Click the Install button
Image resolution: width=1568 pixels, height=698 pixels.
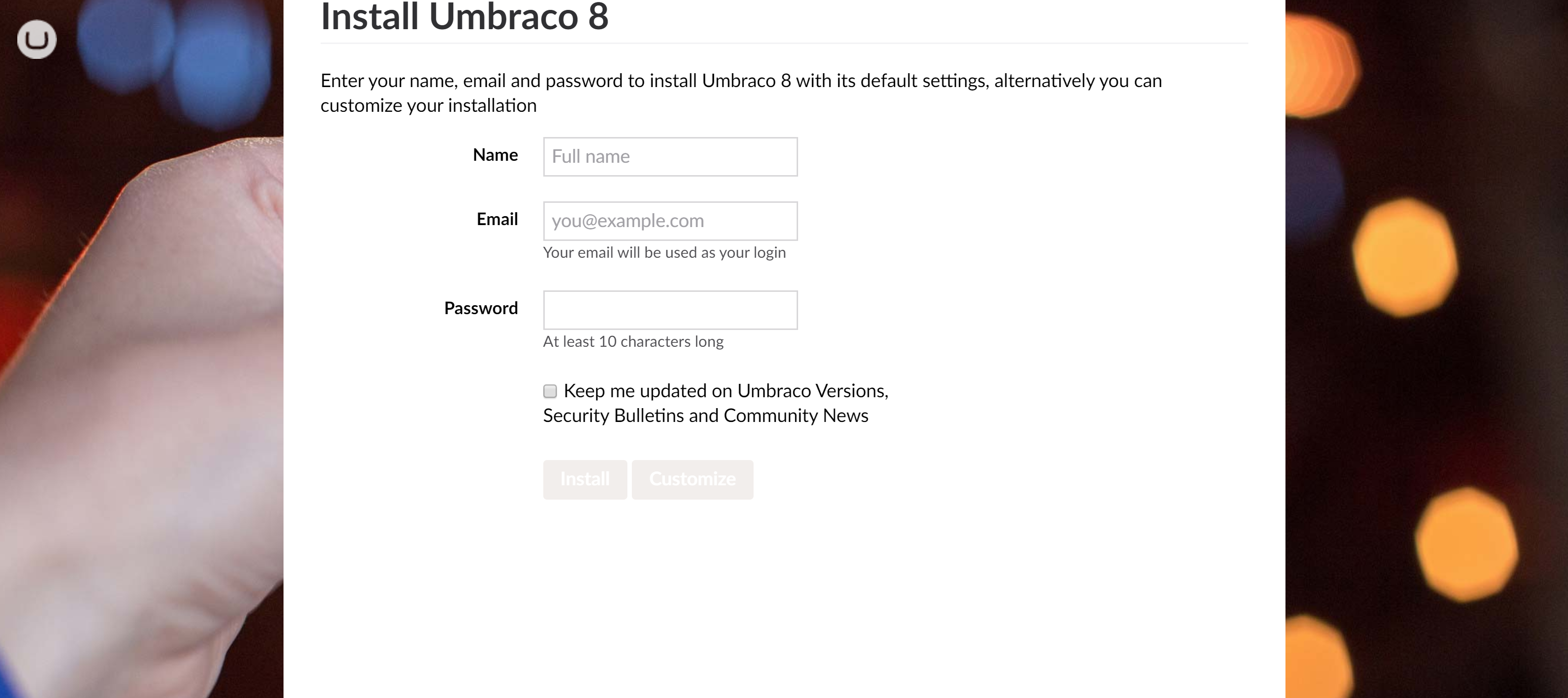click(x=585, y=479)
